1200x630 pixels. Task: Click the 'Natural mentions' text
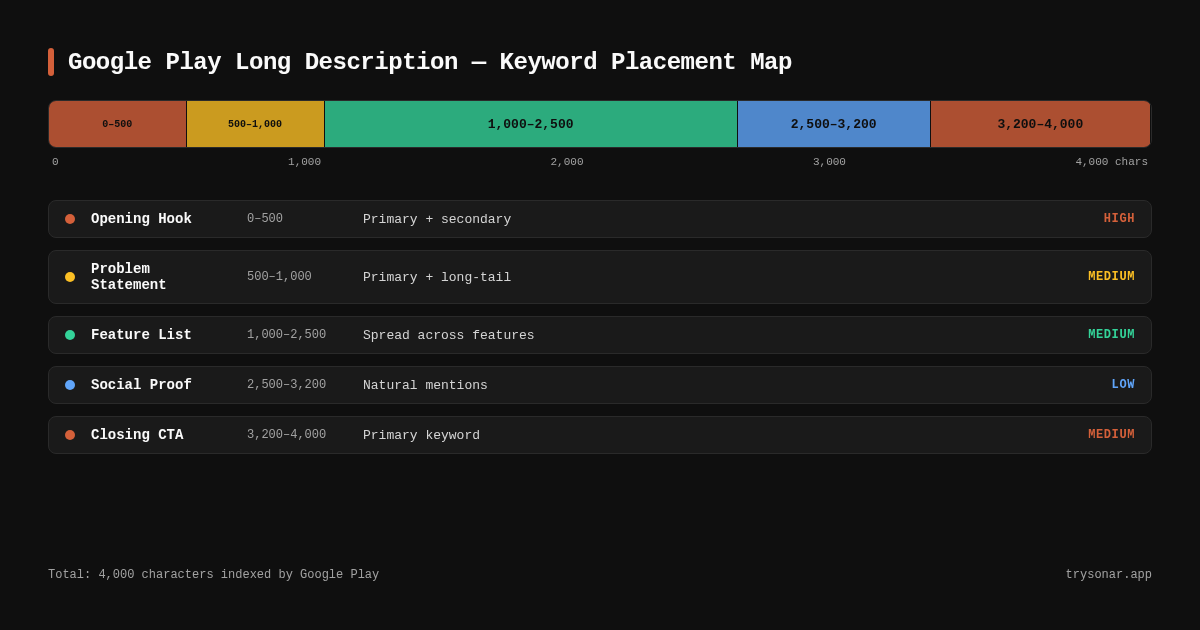(x=425, y=385)
